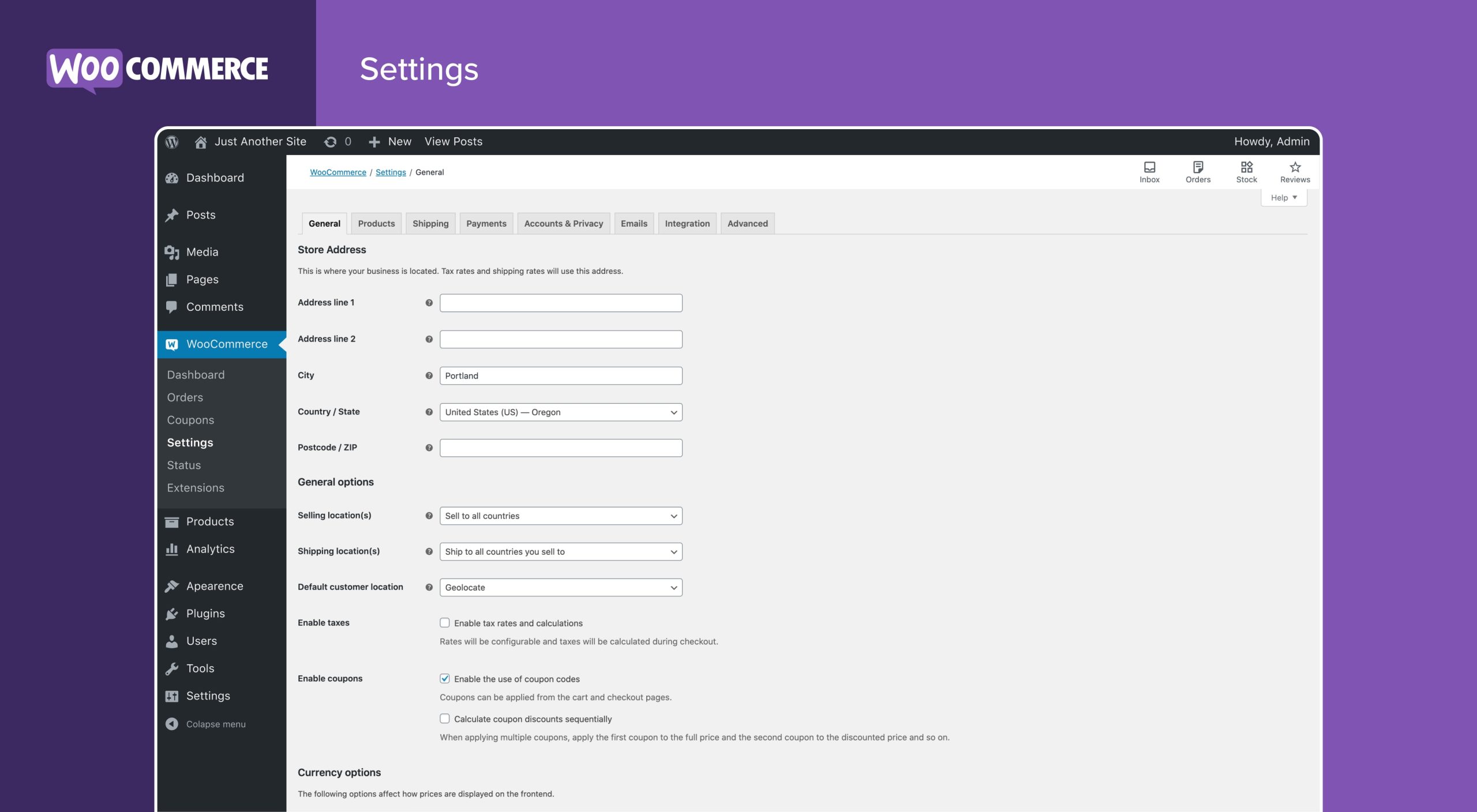The image size is (1477, 812).
Task: Enable tax rates and calculations checkbox
Action: 444,623
